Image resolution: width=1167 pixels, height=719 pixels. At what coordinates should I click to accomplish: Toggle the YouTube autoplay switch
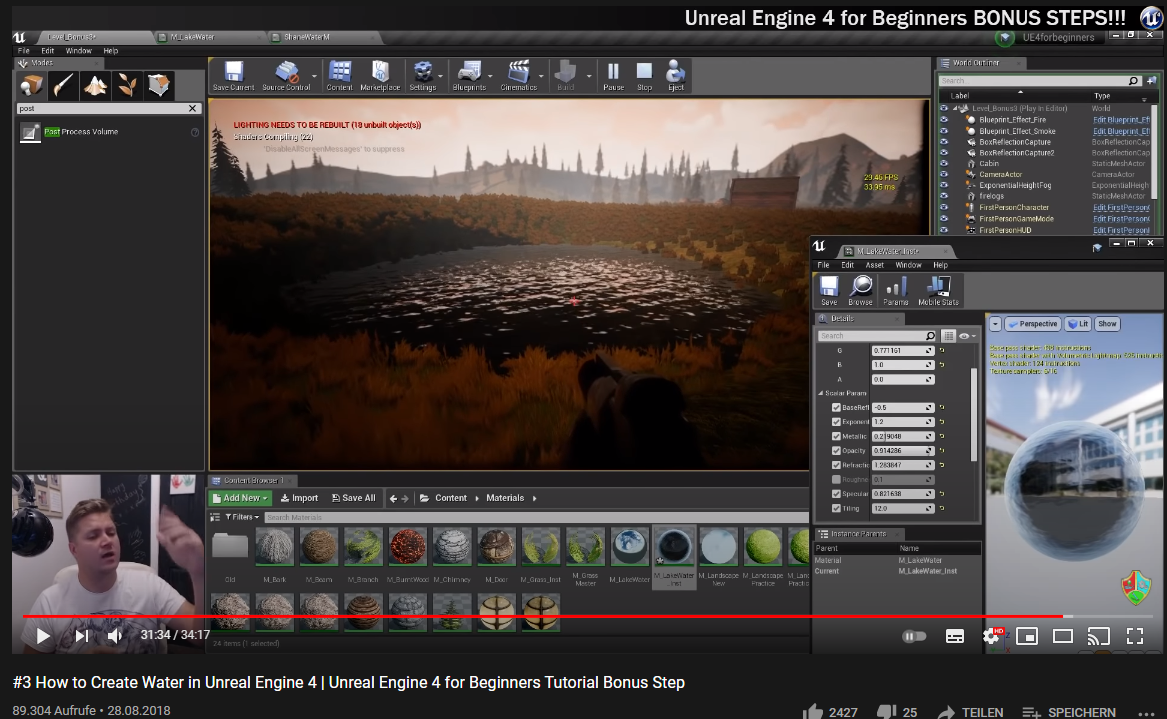click(x=913, y=636)
